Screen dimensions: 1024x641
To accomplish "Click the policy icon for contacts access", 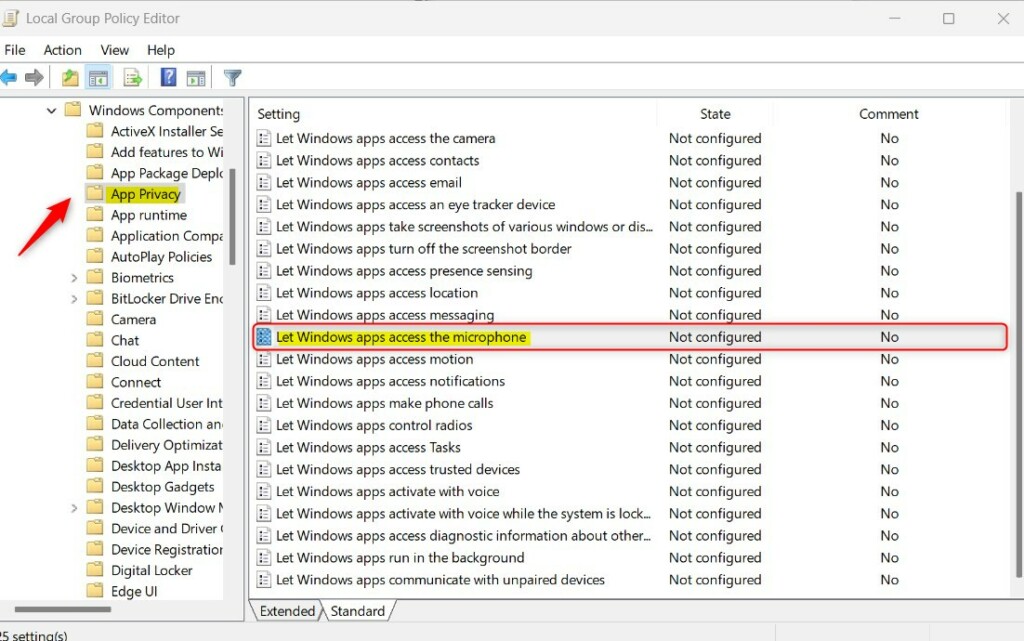I will point(264,161).
